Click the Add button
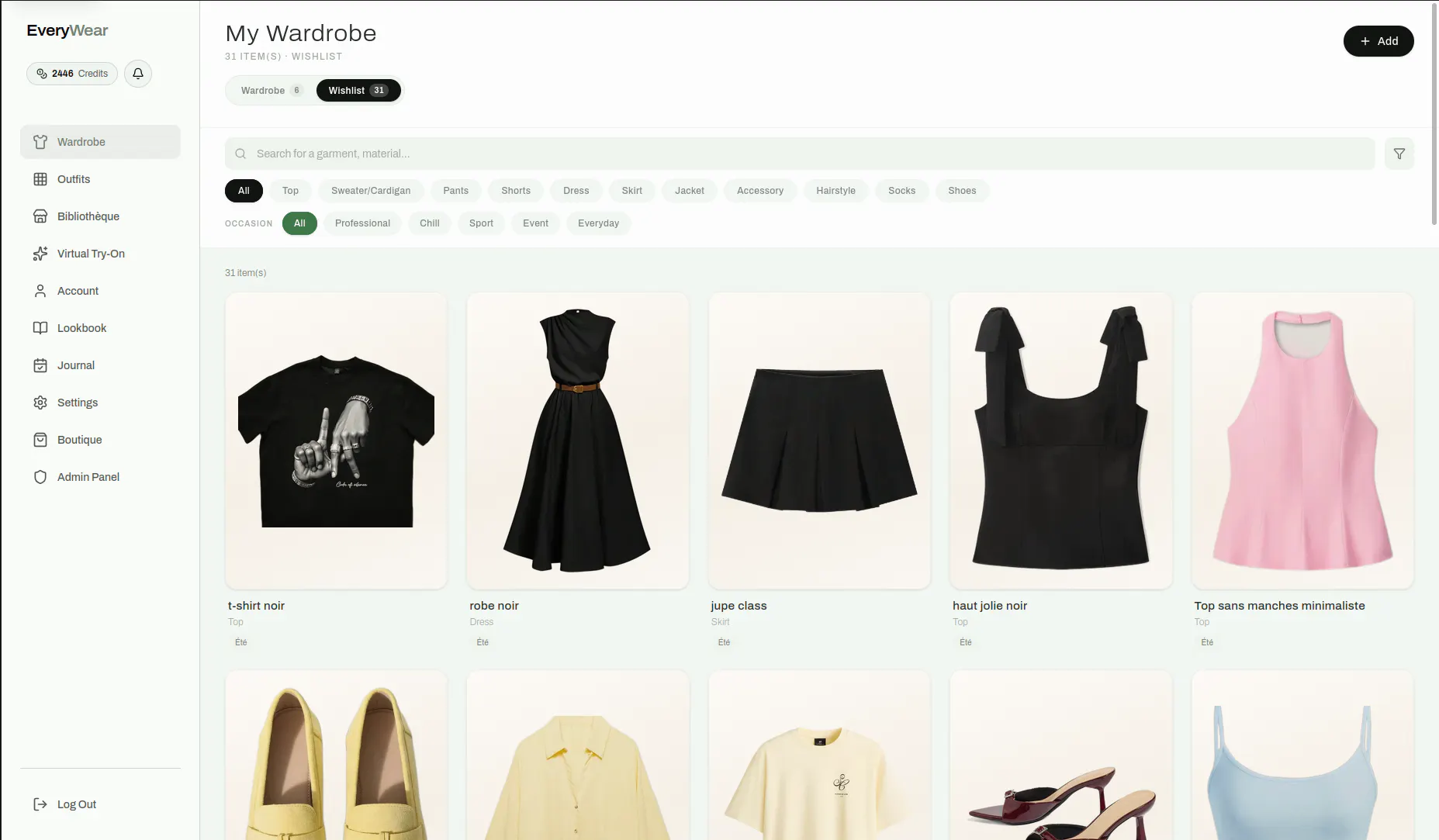The image size is (1439, 840). [1378, 41]
